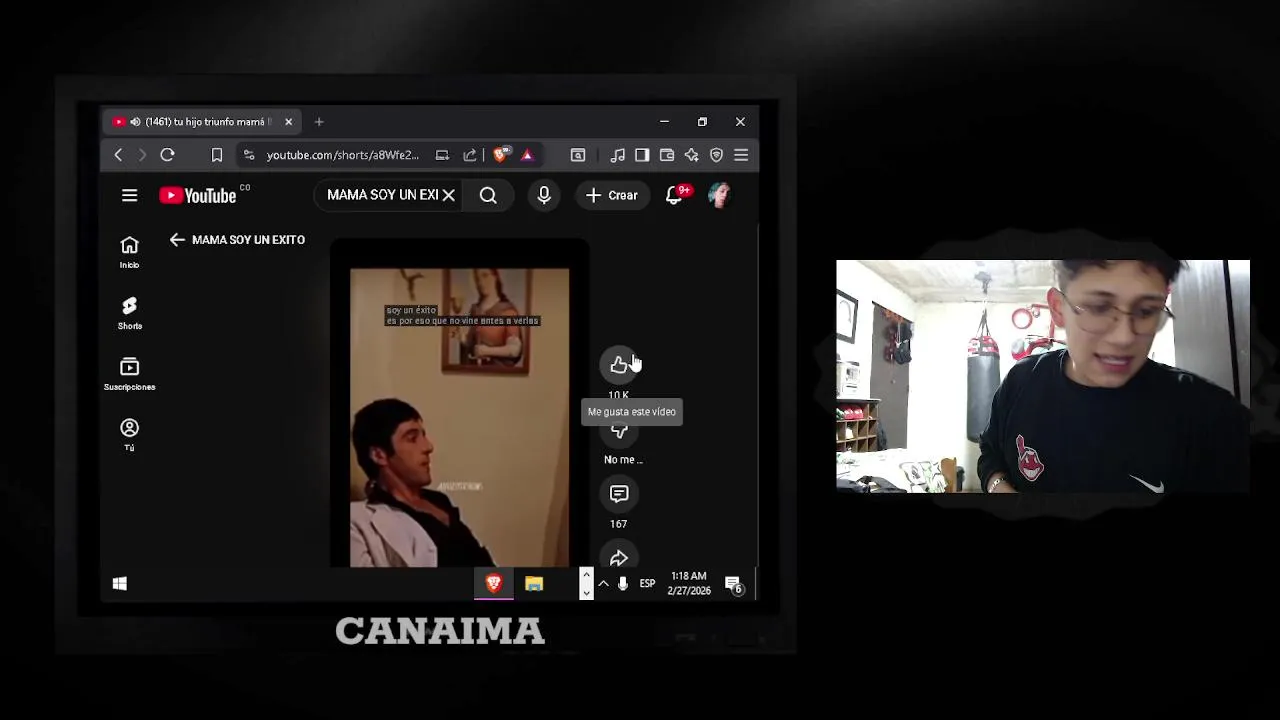1280x720 pixels.
Task: Open the Brave Wallet icon
Action: point(667,155)
